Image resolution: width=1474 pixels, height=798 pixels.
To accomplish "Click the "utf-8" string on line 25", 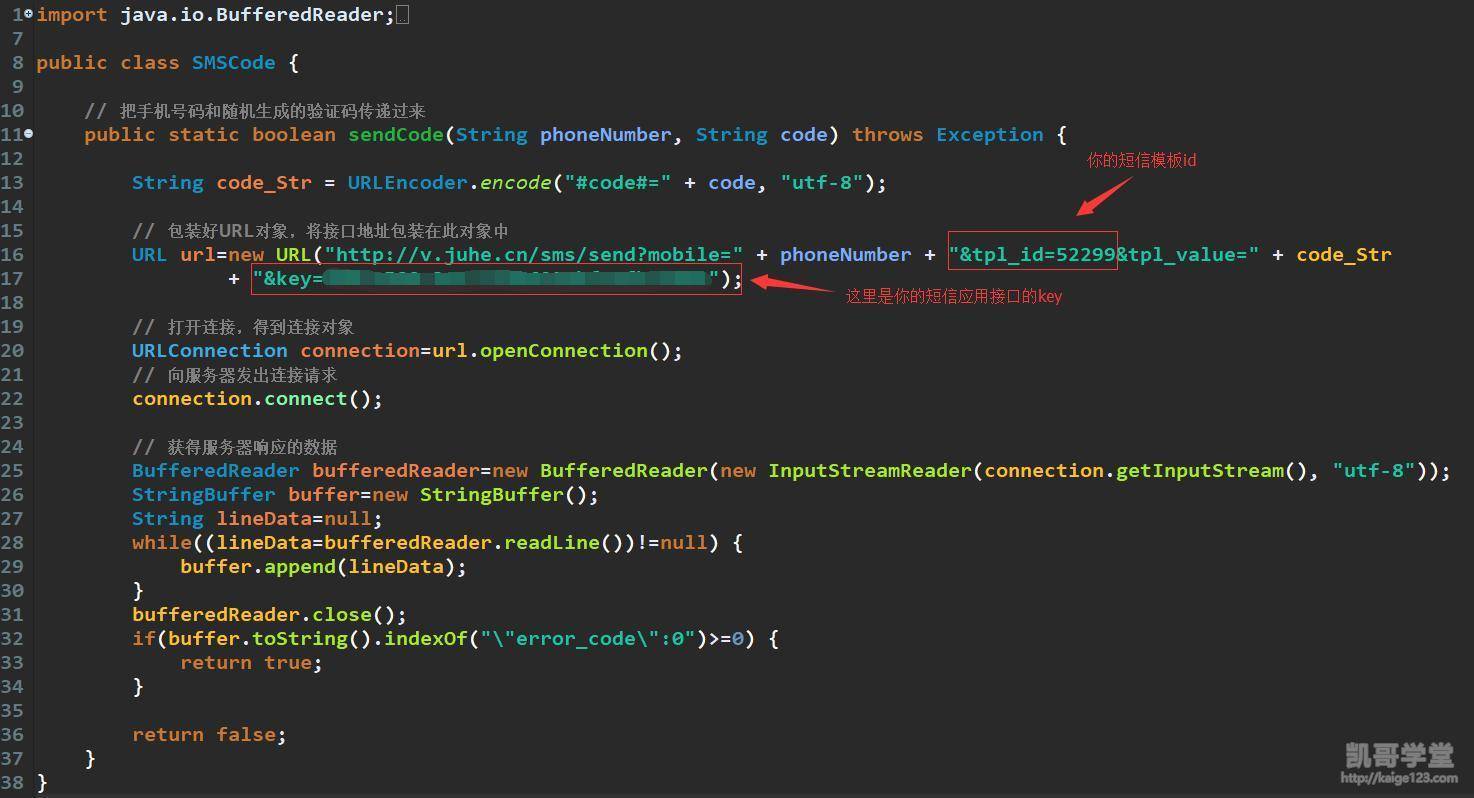I will tap(1374, 471).
